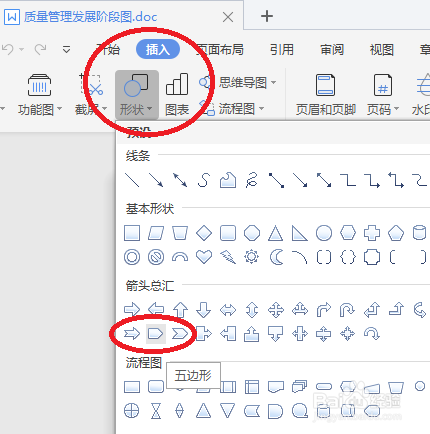The width and height of the screenshot is (430, 434).
Task: Select the parallelogram basic shape
Action: tap(156, 233)
